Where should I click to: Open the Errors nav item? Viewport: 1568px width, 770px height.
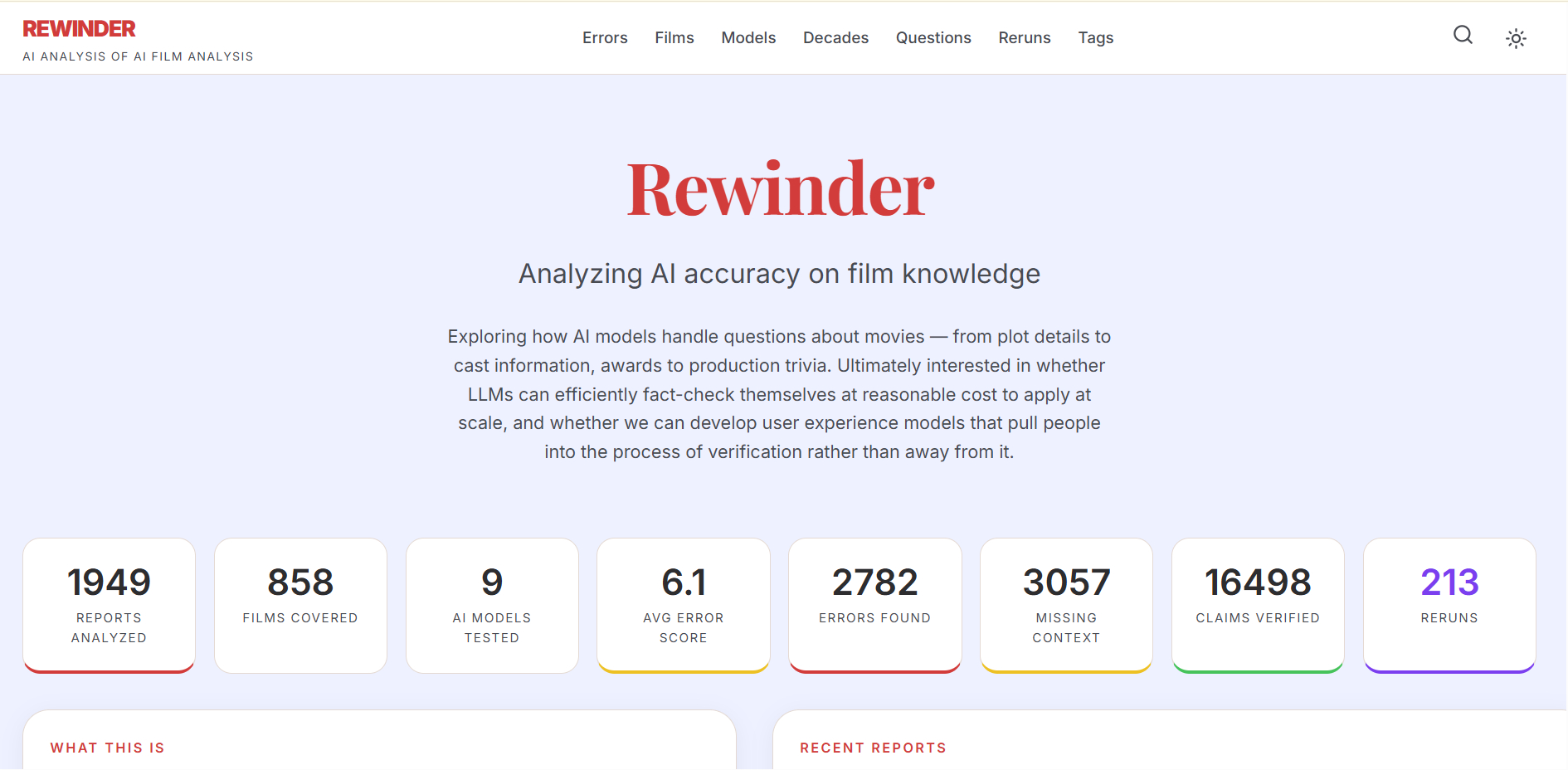605,38
